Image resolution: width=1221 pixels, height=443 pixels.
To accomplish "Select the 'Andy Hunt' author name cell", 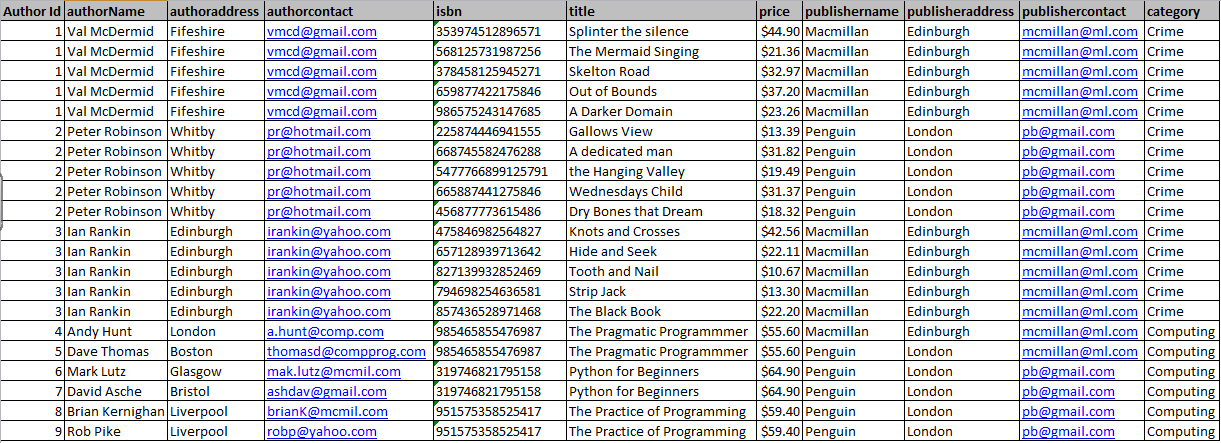I will click(x=115, y=331).
